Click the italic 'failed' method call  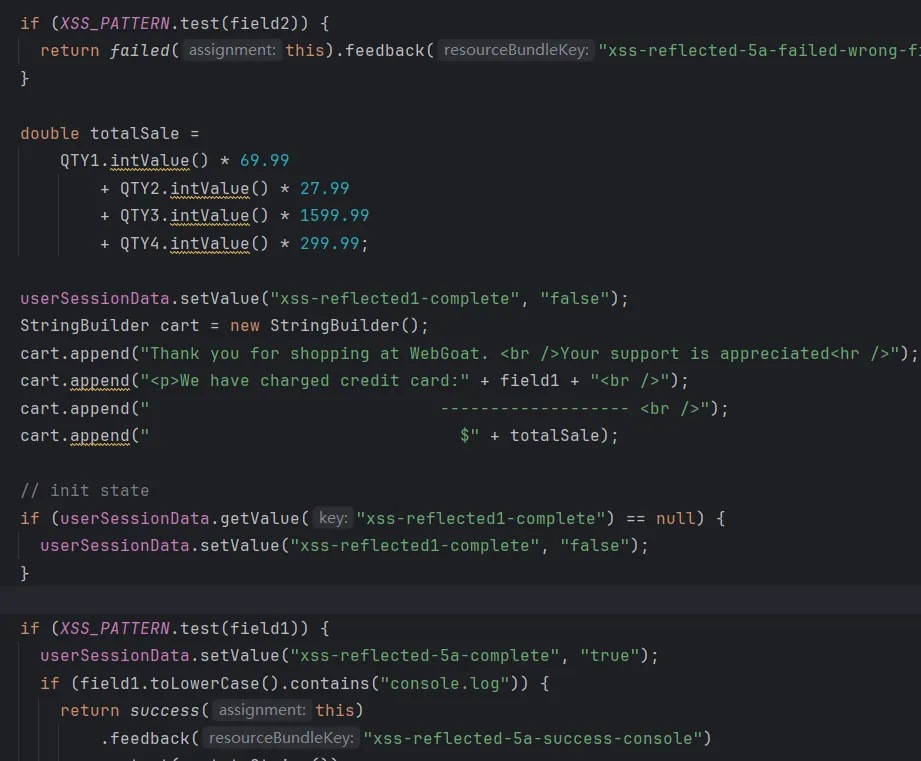click(x=139, y=50)
